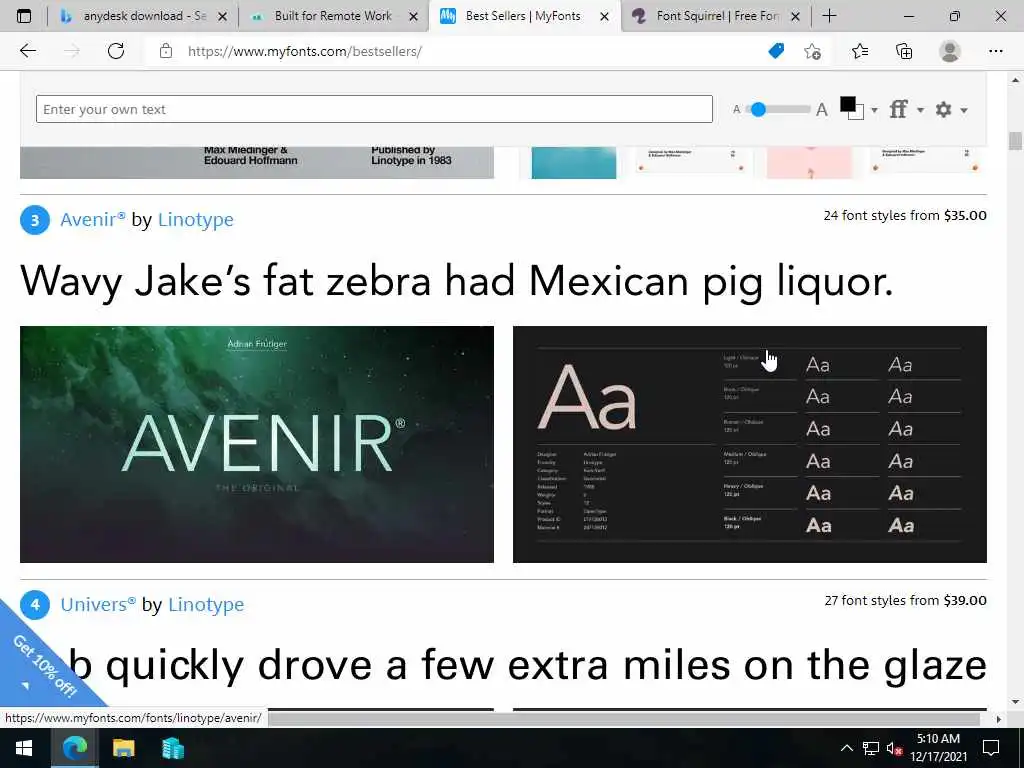Open the taskbar clock and date

coord(938,748)
